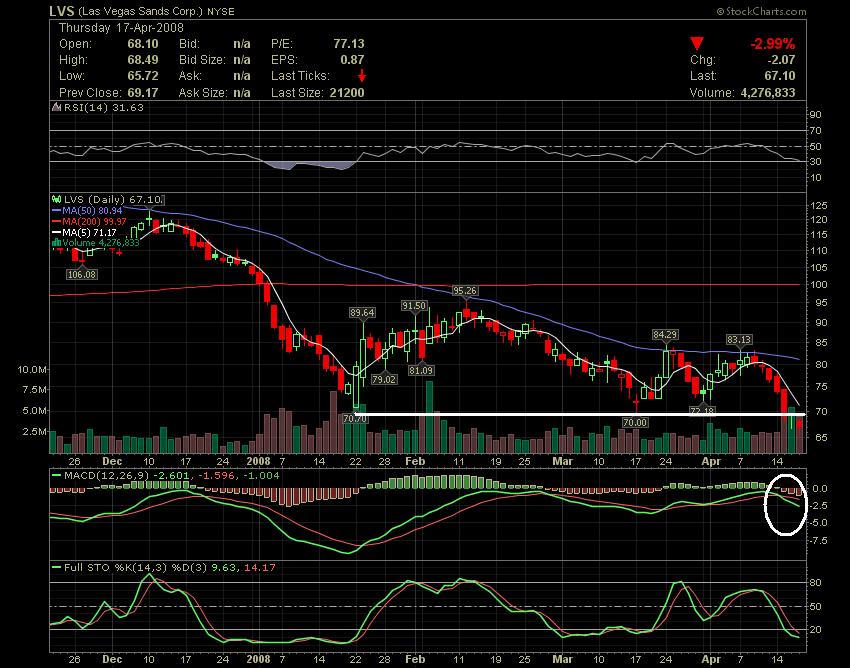This screenshot has width=850, height=668.
Task: Click the 7.5M volume axis label
Action: coord(35,390)
